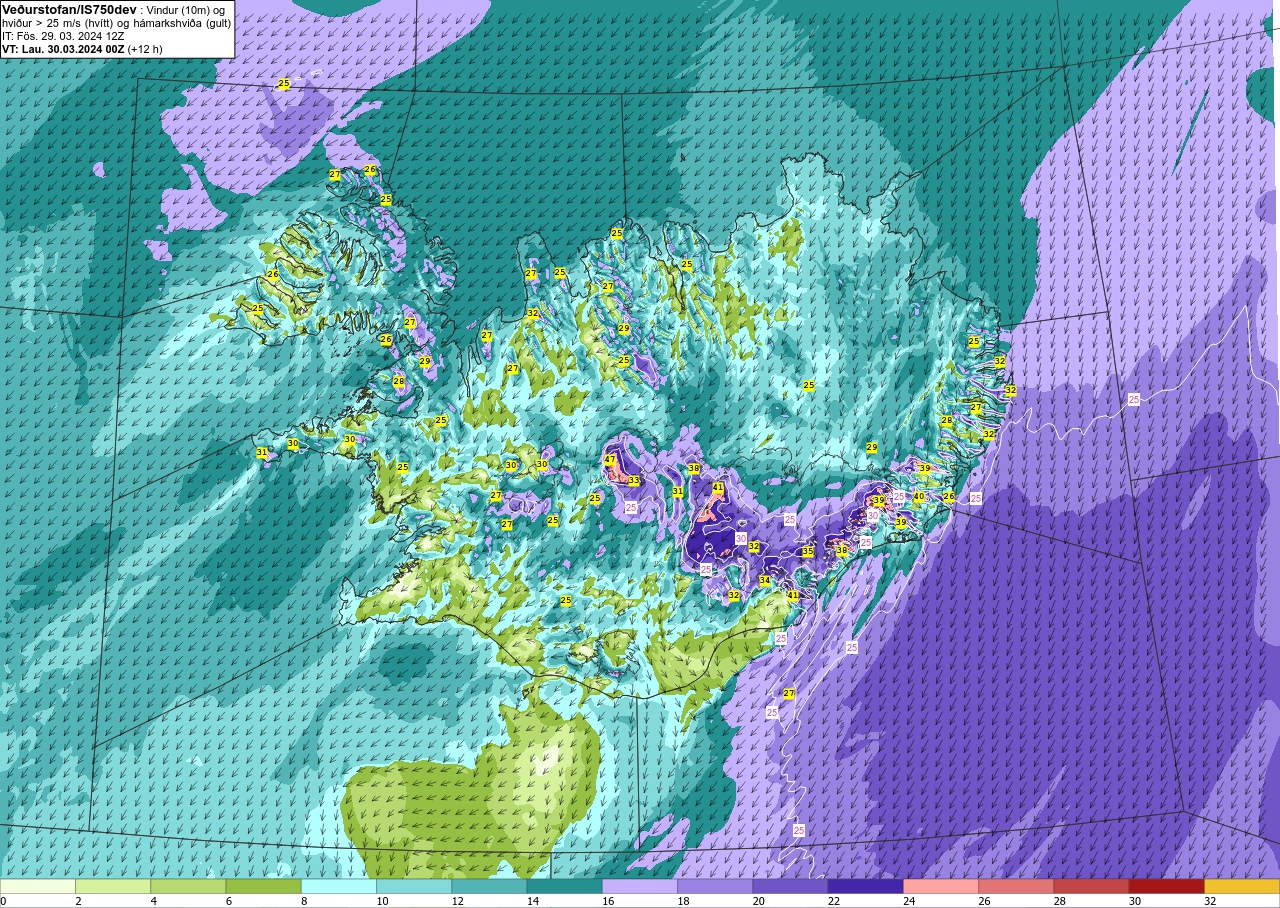Click the olive 6–8 m/s legend swatch
Screen dimensions: 1280x908
(x=264, y=886)
